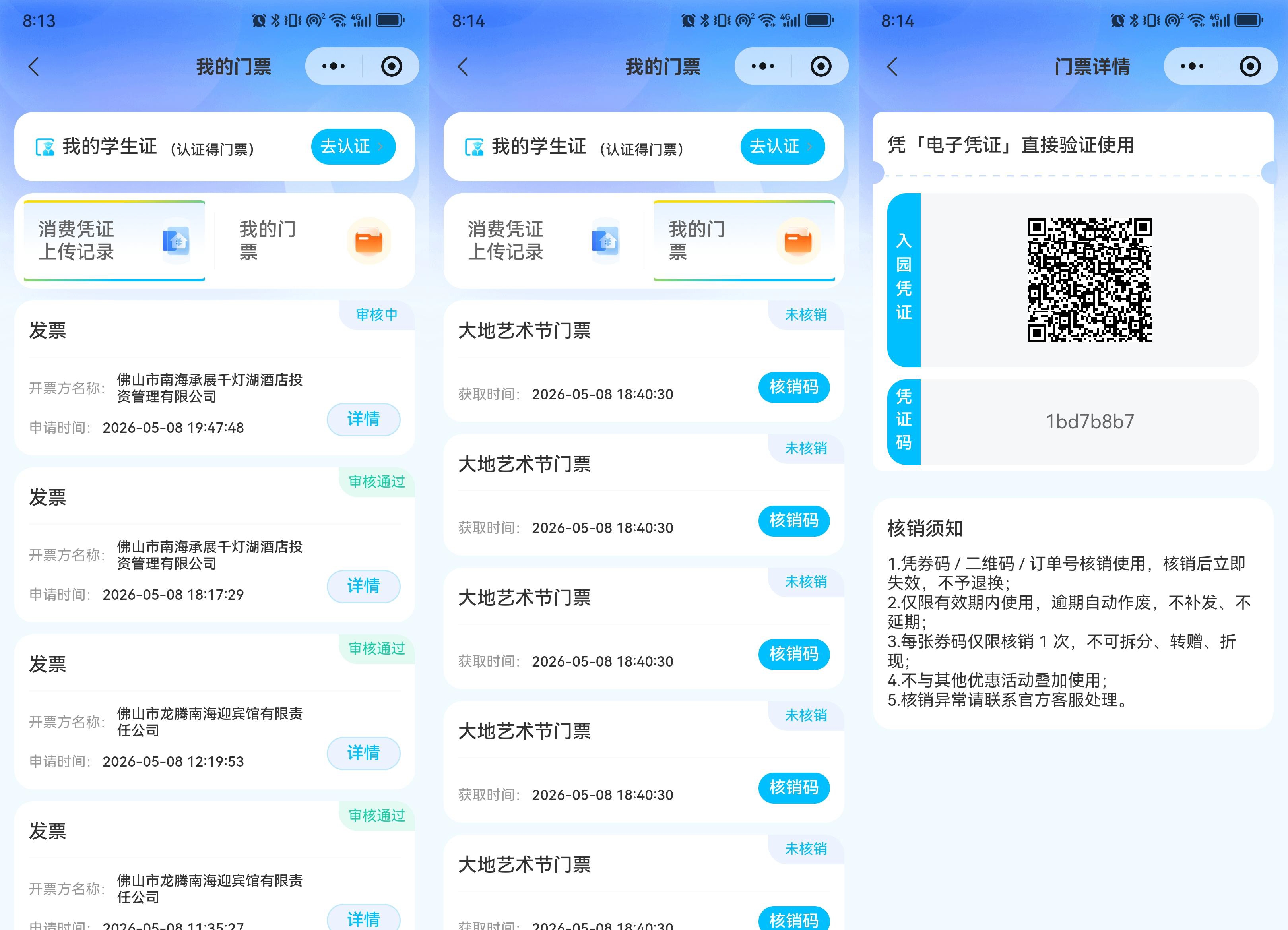Tap application time 2026-05-08 18:17:29
Screen dimensions: 1288x930
[173, 595]
